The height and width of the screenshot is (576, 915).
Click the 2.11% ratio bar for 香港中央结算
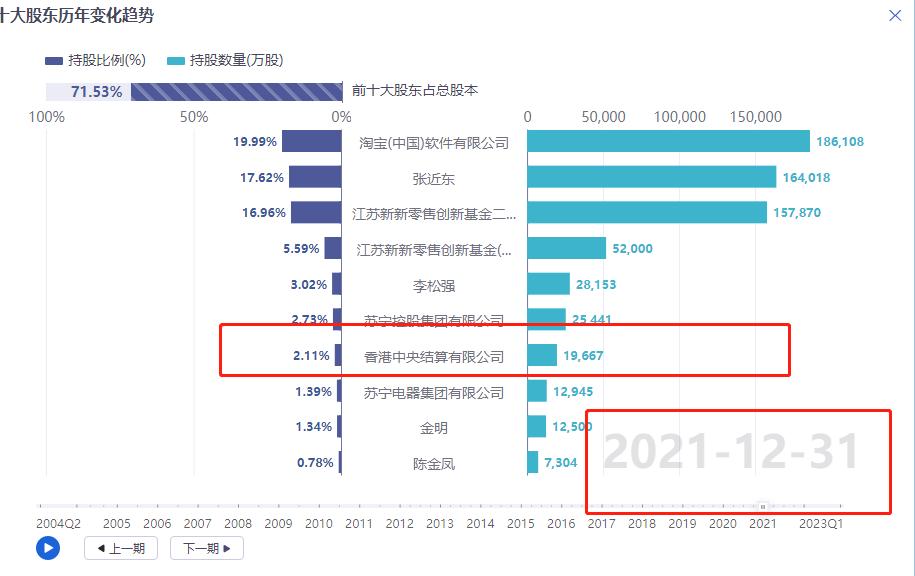(337, 355)
